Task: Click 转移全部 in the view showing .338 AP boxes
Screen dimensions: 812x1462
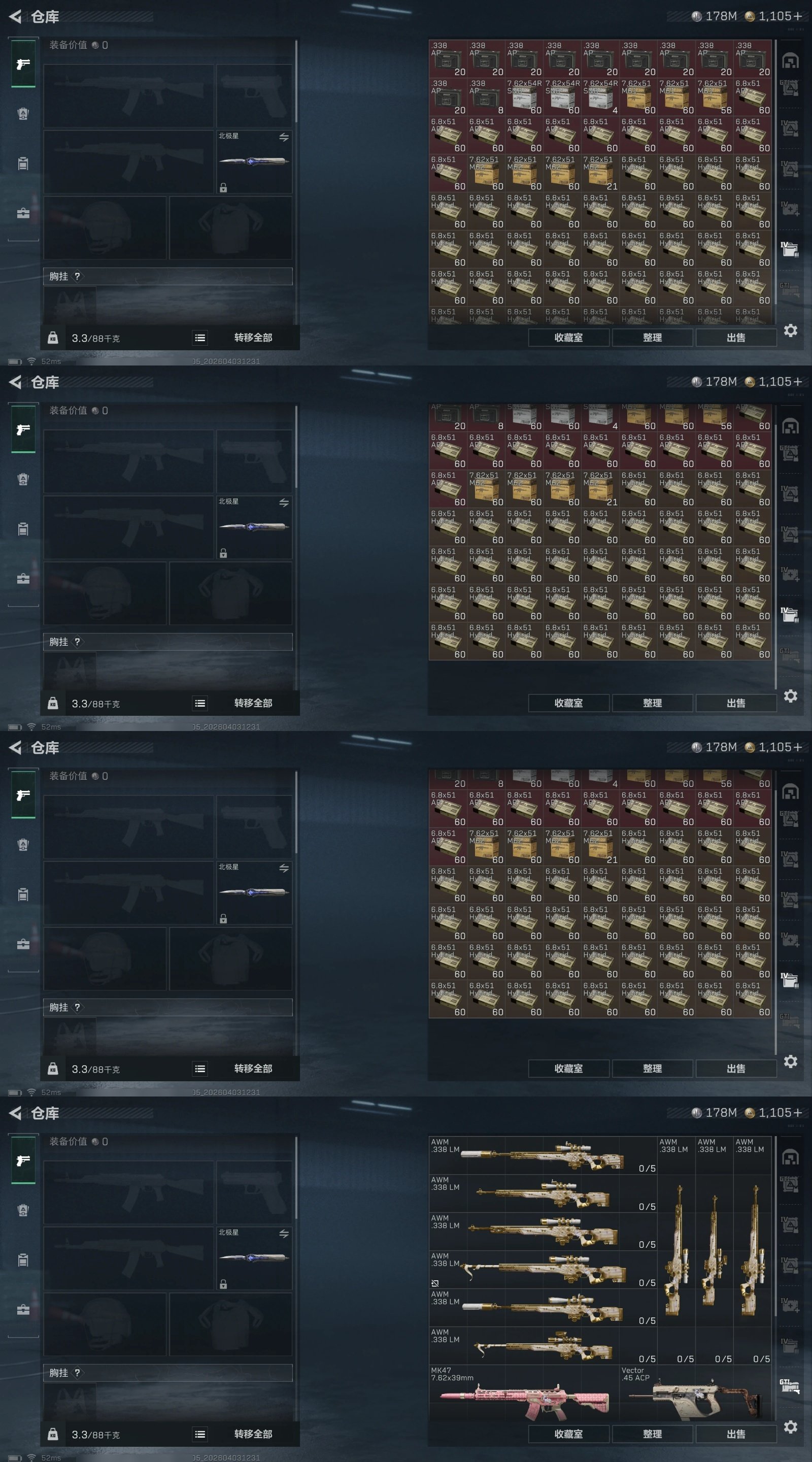Action: point(253,338)
